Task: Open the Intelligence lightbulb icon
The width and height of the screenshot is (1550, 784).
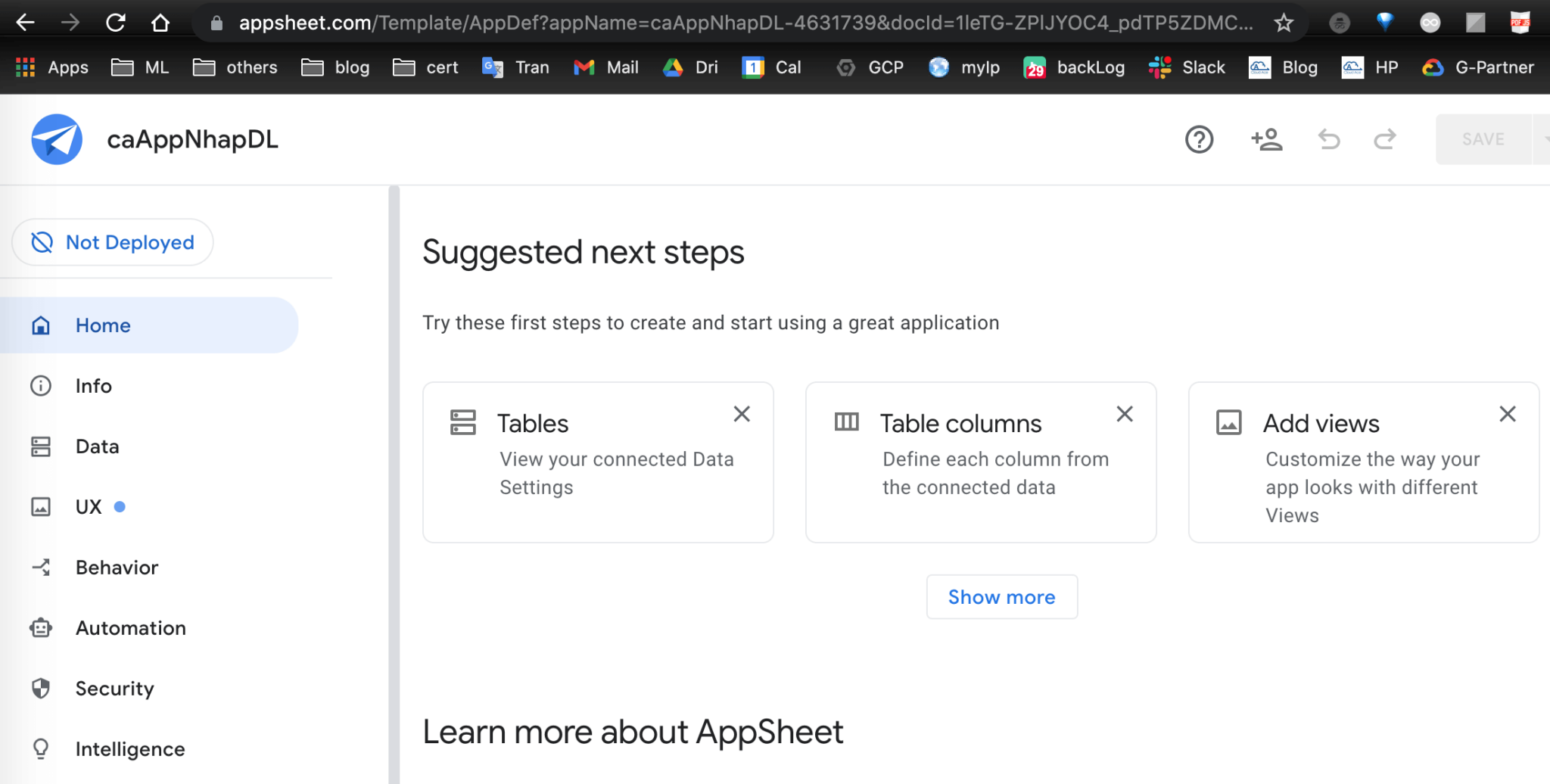Action: (x=40, y=748)
